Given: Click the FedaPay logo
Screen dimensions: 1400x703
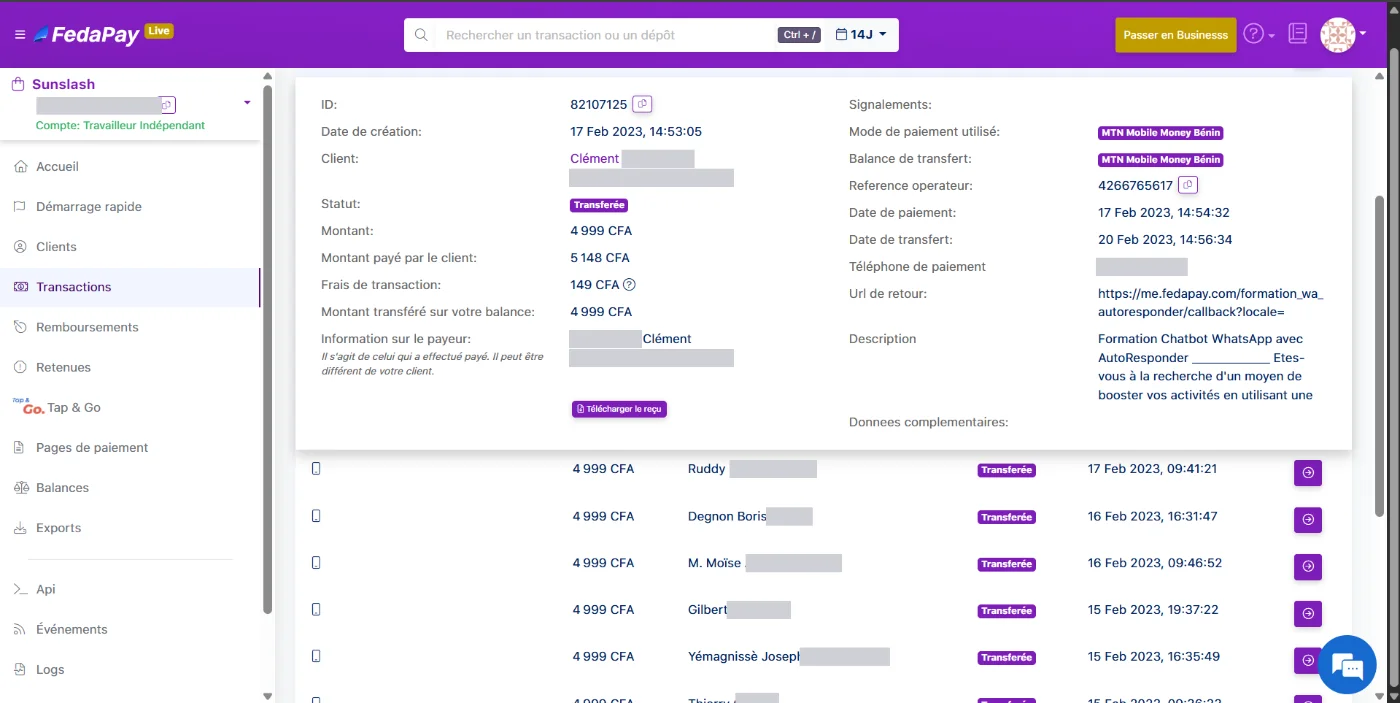Looking at the screenshot, I should click(x=86, y=35).
